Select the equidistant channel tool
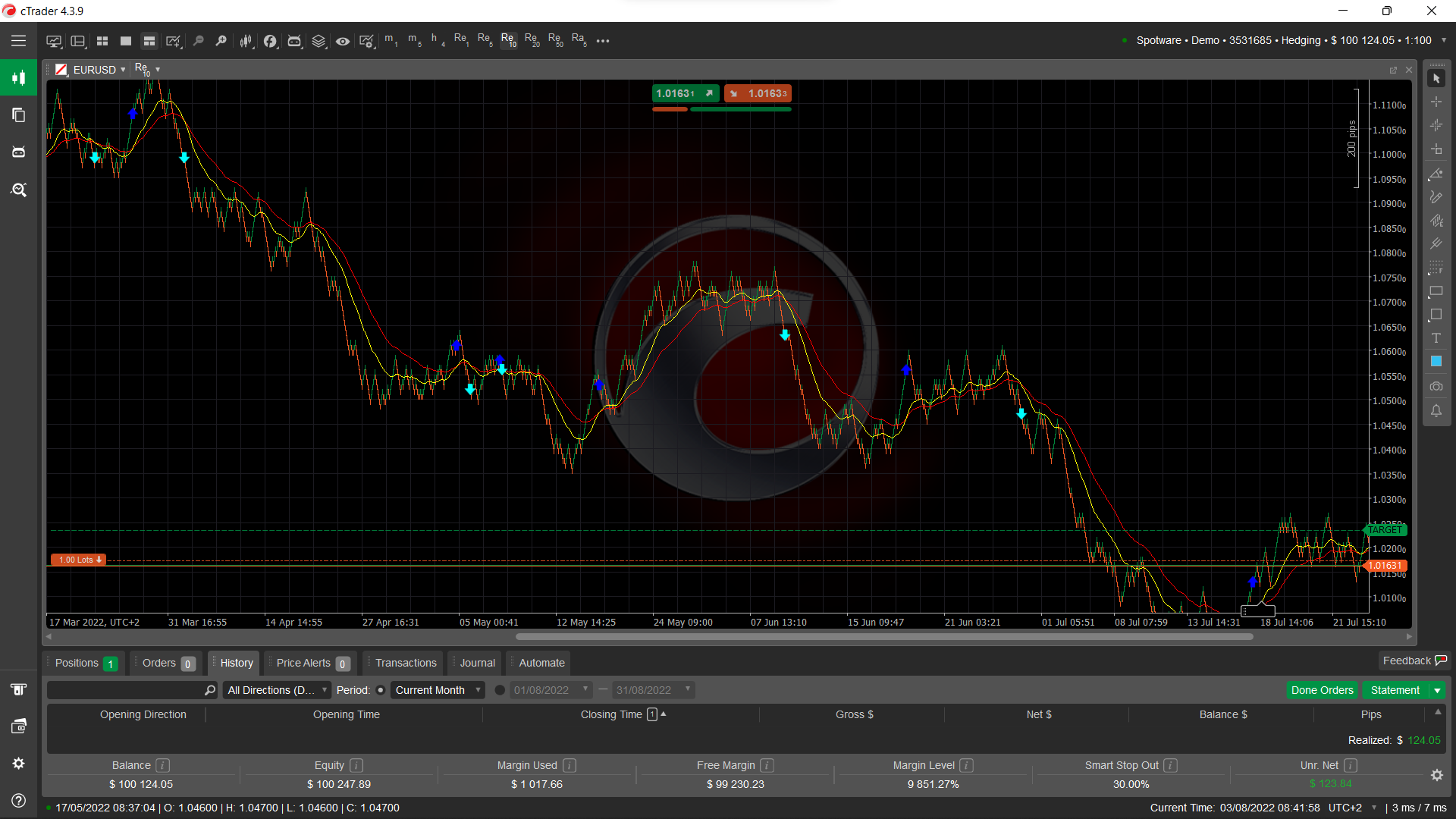The image size is (1456, 819). pyautogui.click(x=1436, y=221)
